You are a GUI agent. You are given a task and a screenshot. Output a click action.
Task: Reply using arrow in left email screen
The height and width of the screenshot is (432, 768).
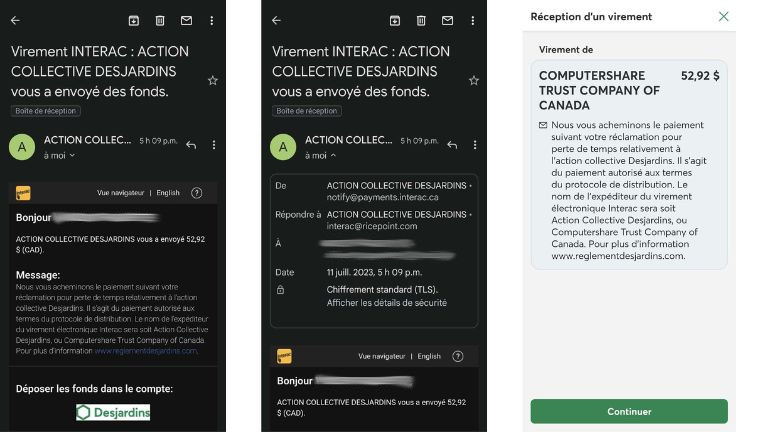coord(191,145)
